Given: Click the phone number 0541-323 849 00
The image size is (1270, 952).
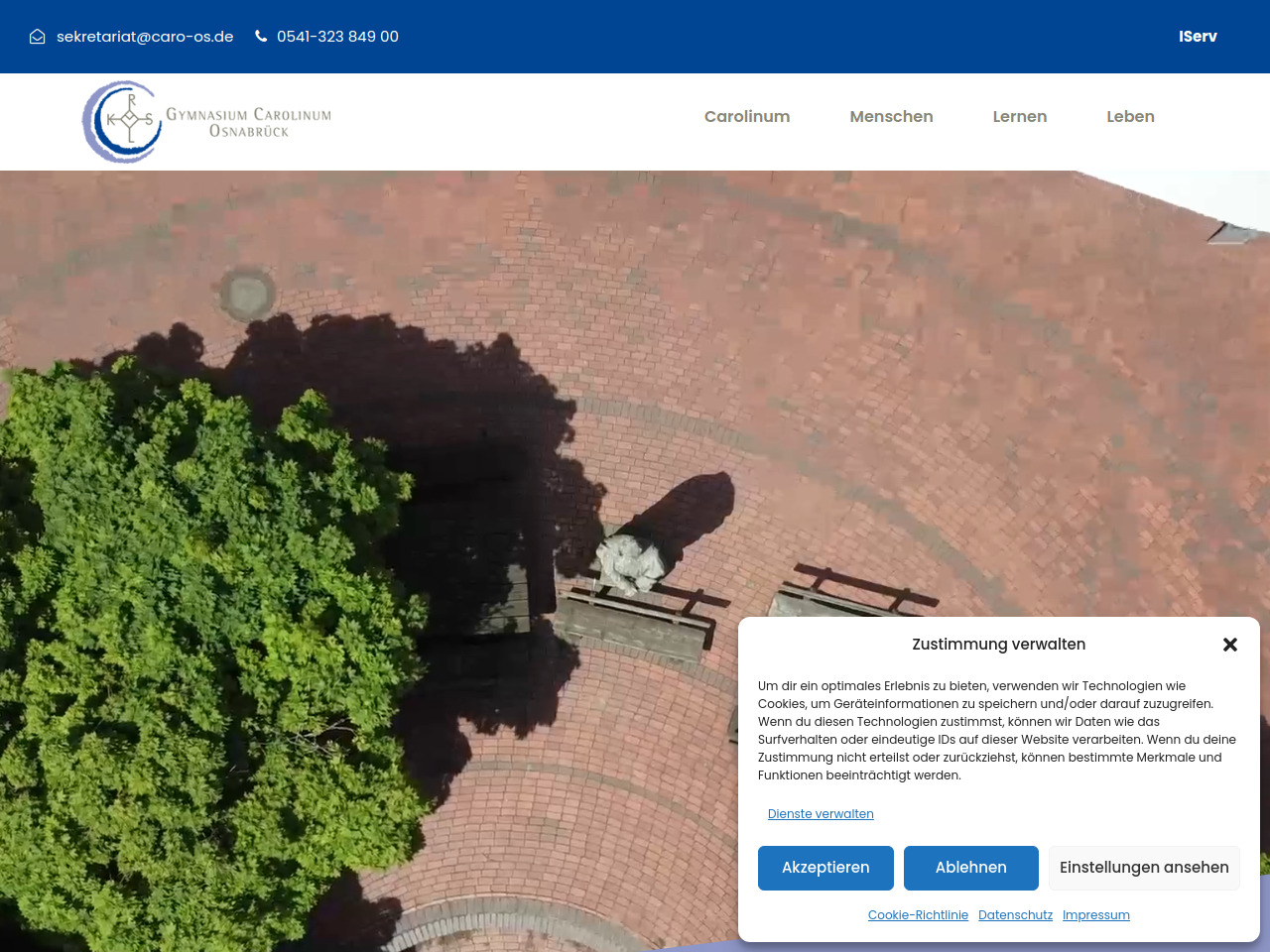Looking at the screenshot, I should tap(337, 37).
